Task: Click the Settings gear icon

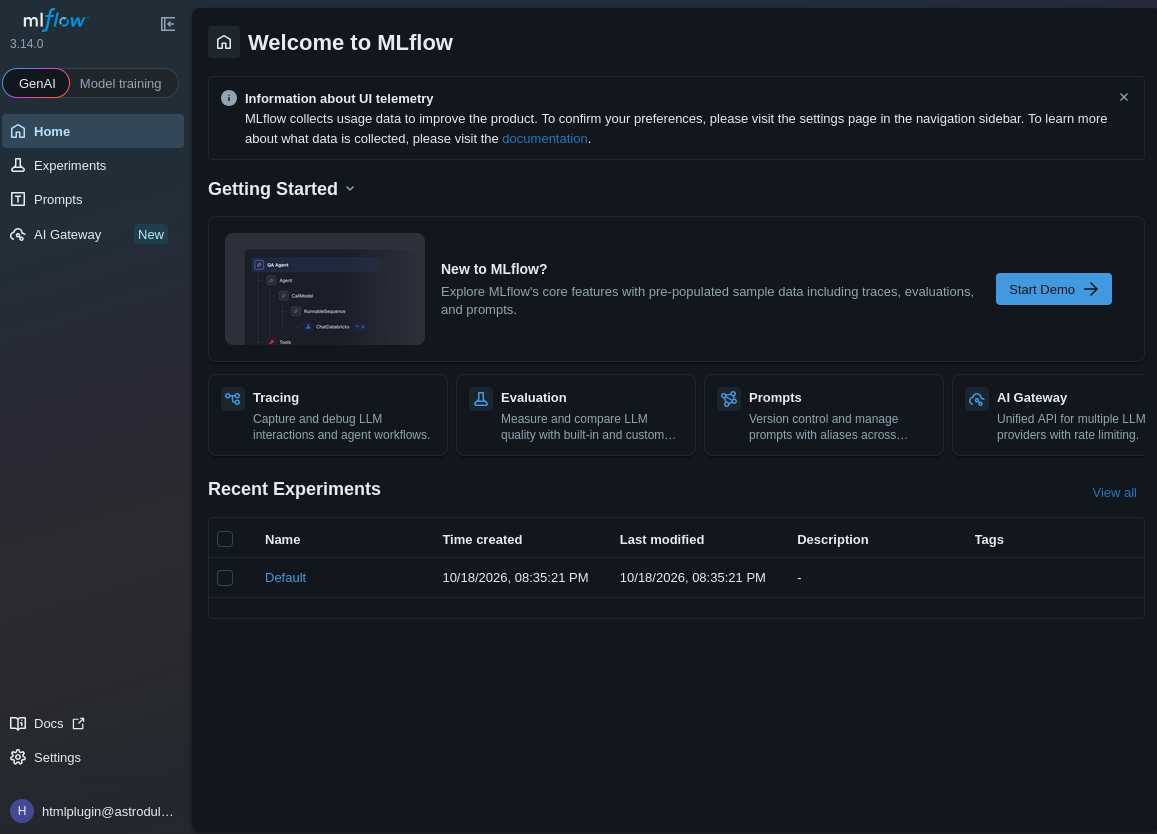Action: [x=18, y=757]
